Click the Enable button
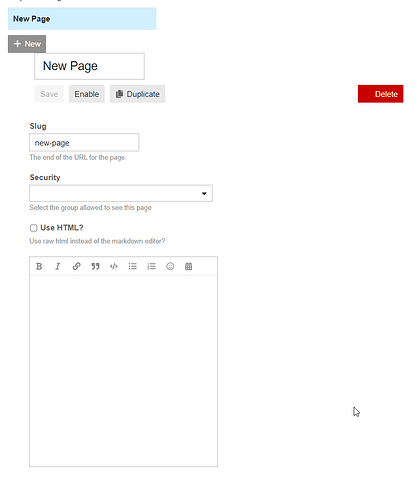 coord(87,94)
